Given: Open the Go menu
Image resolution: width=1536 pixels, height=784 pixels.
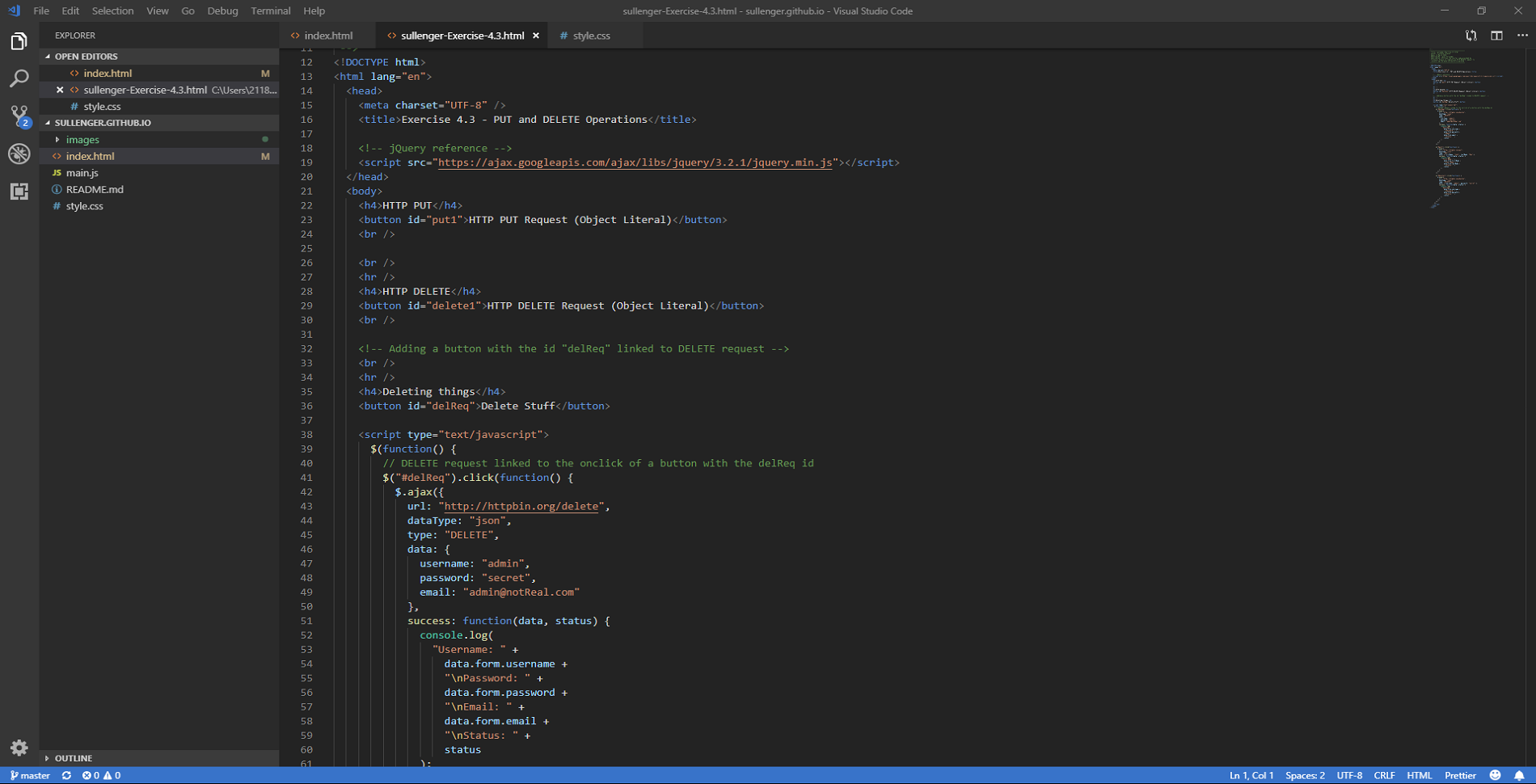Looking at the screenshot, I should (x=188, y=11).
